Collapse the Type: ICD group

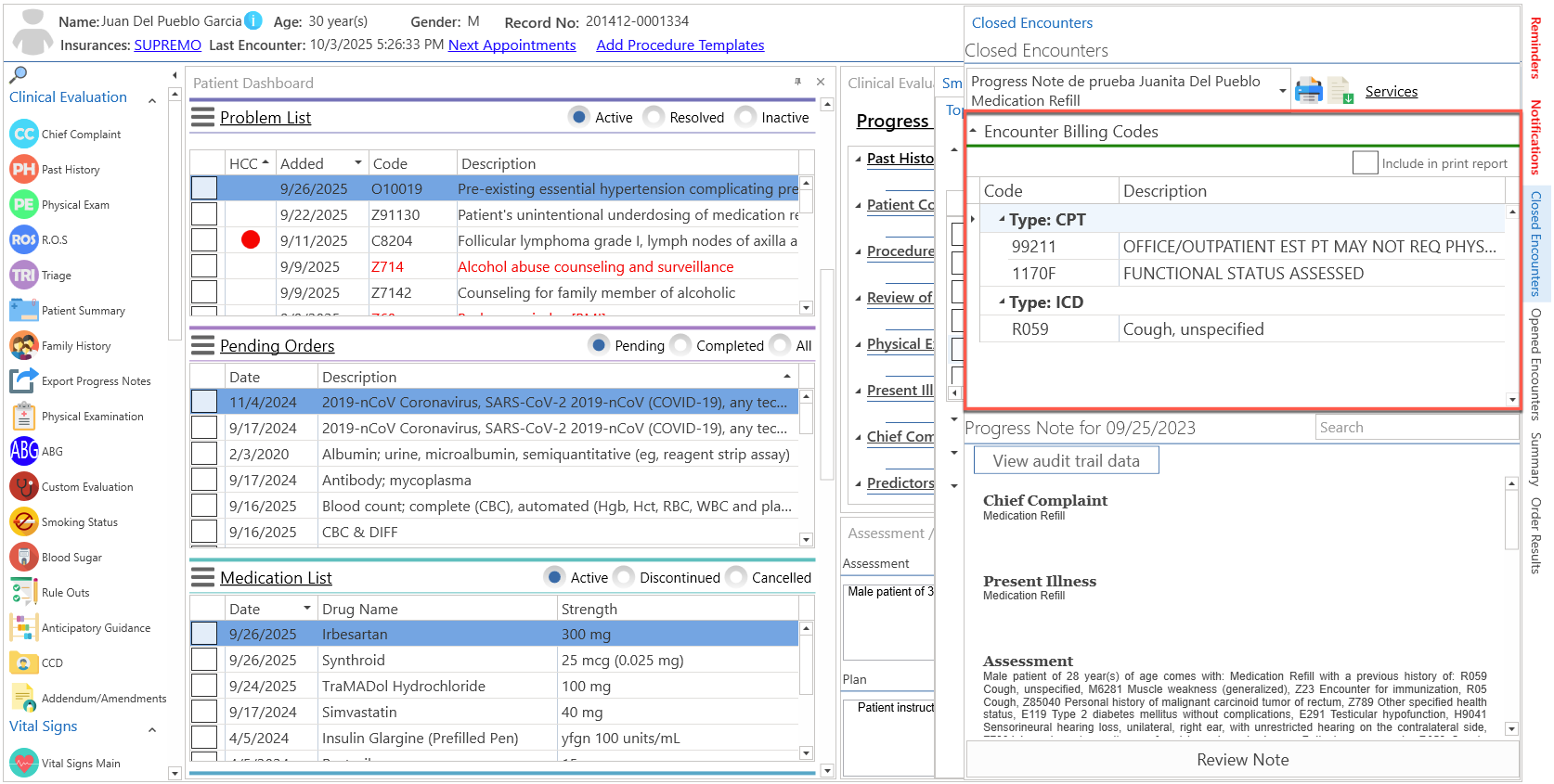(x=1002, y=302)
